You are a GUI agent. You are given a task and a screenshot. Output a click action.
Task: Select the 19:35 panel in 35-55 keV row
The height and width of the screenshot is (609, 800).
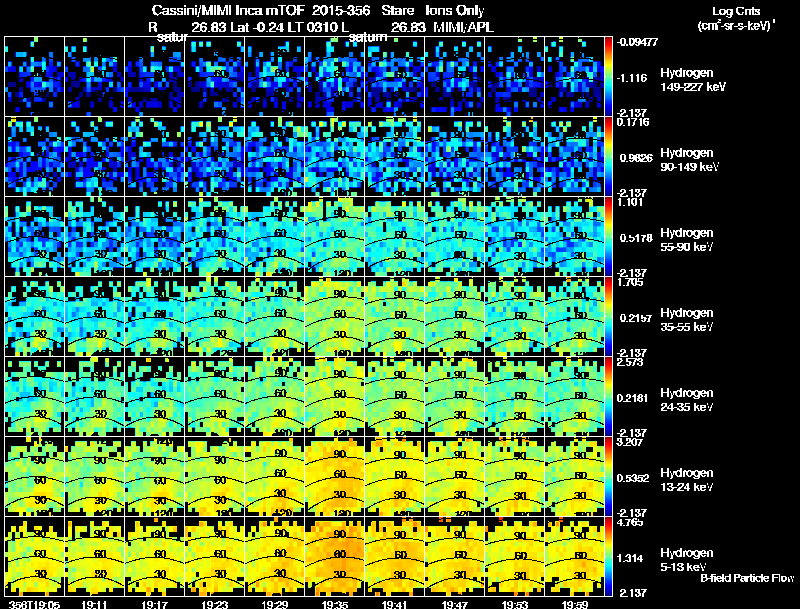point(335,316)
